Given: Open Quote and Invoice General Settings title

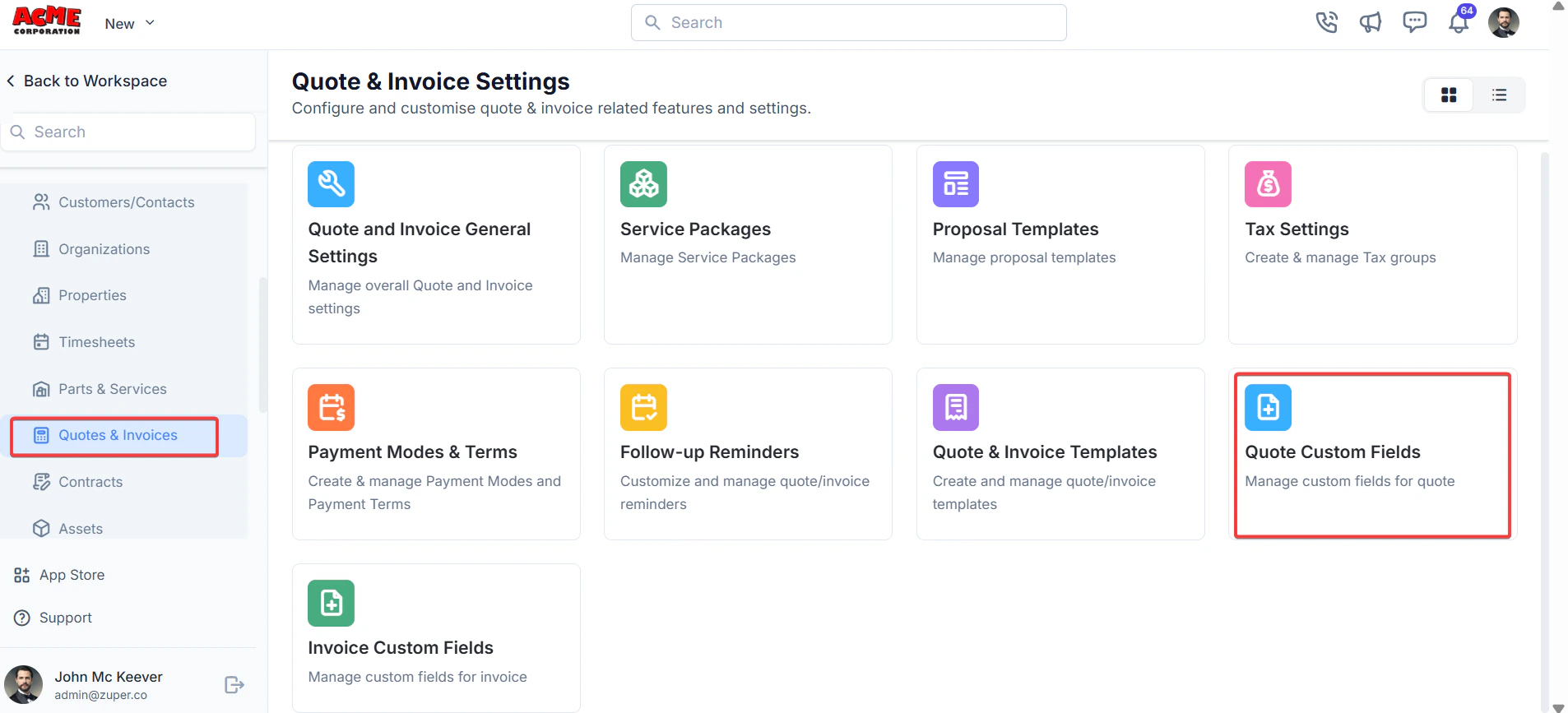Looking at the screenshot, I should (420, 243).
